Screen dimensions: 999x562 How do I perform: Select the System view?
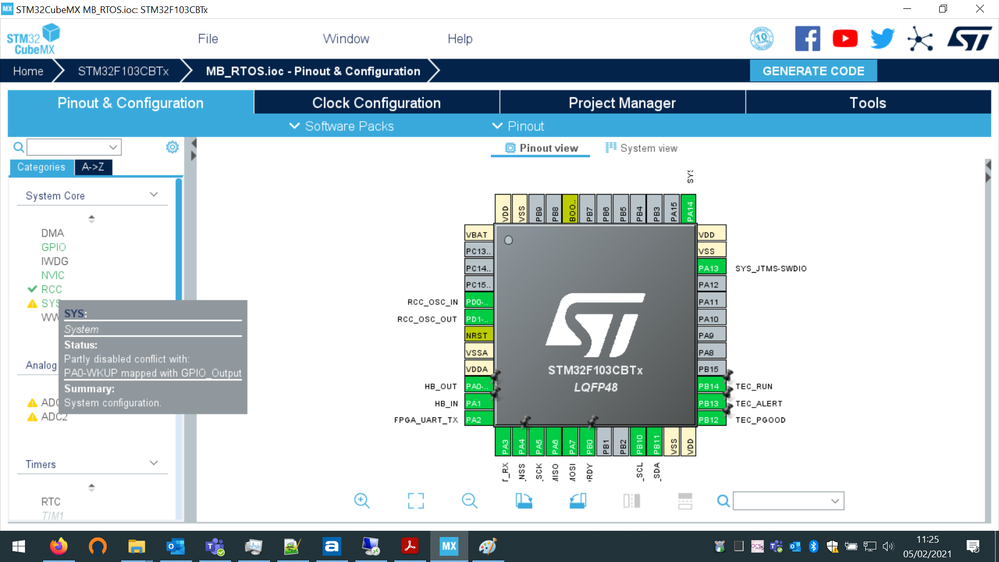(642, 148)
